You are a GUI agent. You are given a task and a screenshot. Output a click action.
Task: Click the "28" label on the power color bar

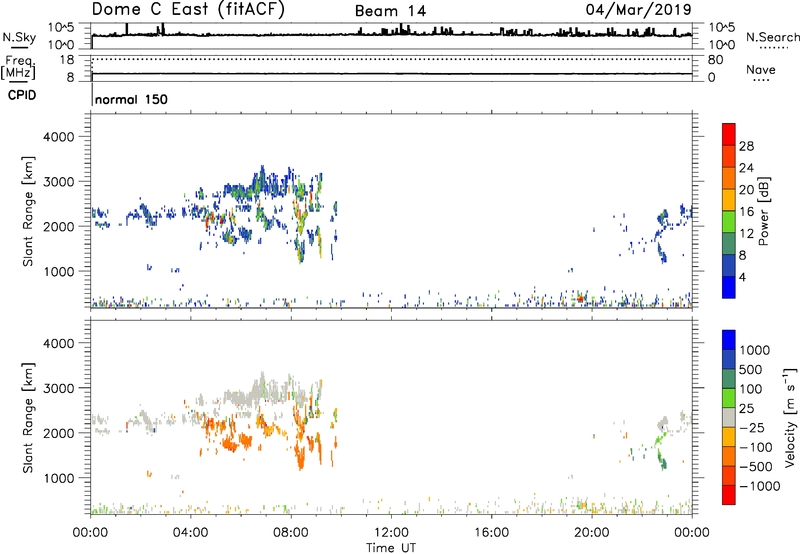746,146
